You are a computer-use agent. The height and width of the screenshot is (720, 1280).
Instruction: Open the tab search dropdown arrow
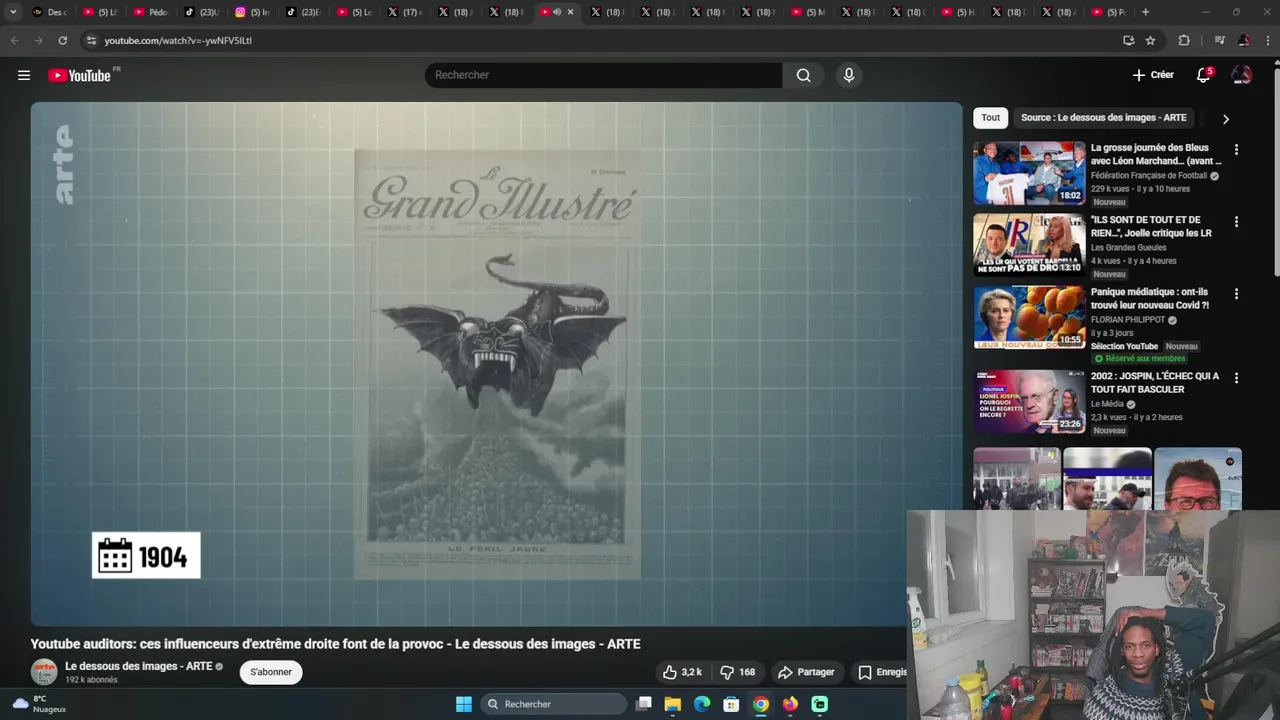point(13,12)
